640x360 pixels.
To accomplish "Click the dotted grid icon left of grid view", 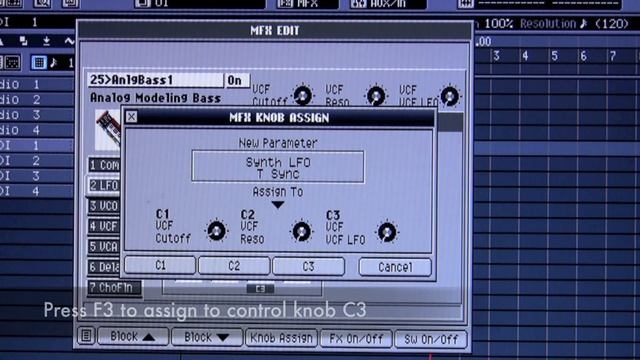I will pos(12,62).
